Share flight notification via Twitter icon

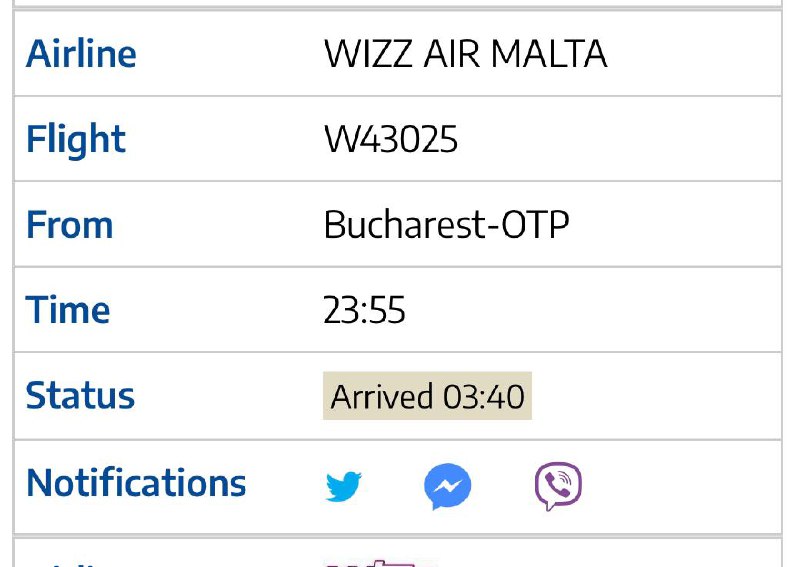(343, 486)
